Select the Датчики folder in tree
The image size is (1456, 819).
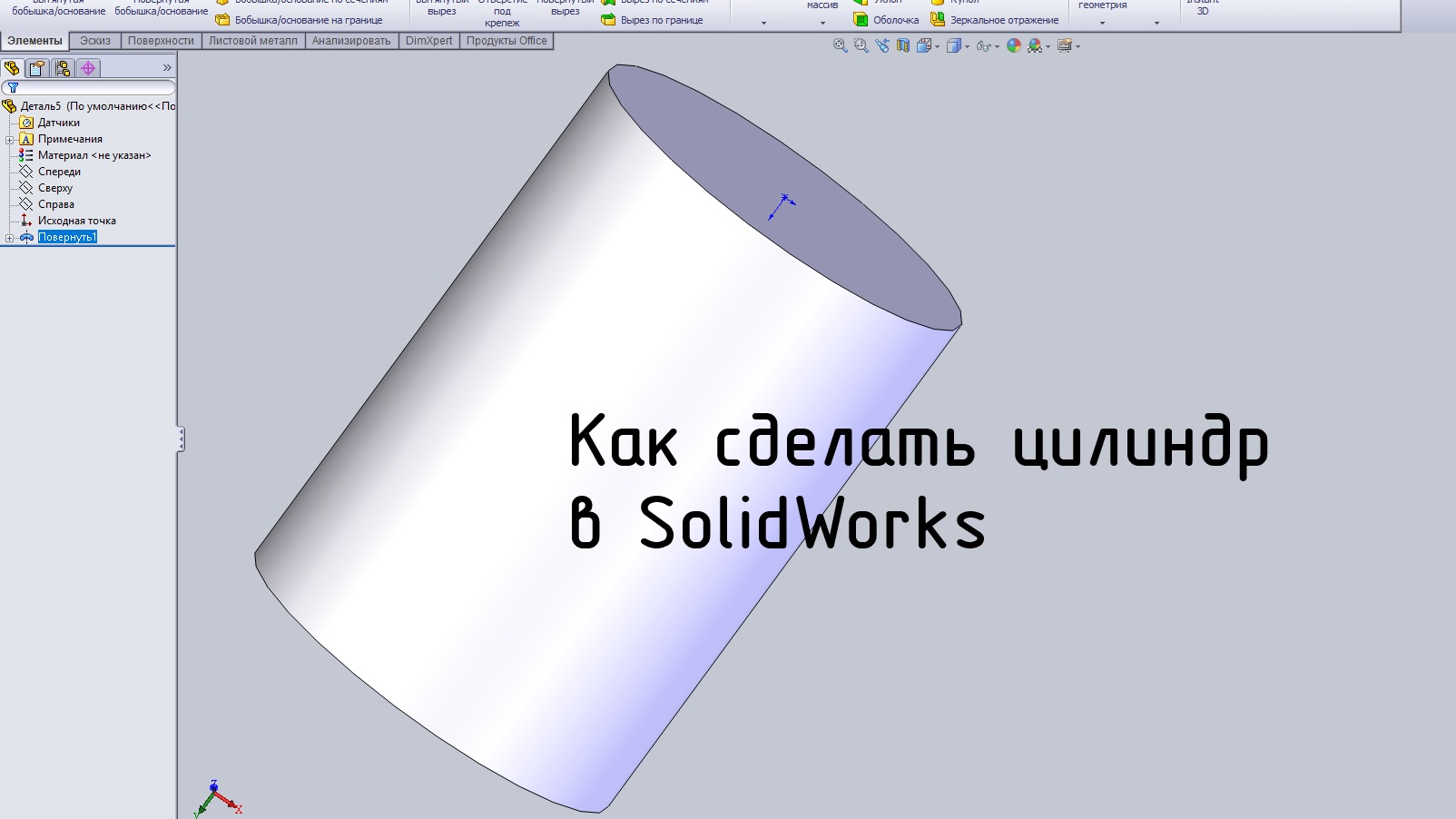[x=59, y=123]
